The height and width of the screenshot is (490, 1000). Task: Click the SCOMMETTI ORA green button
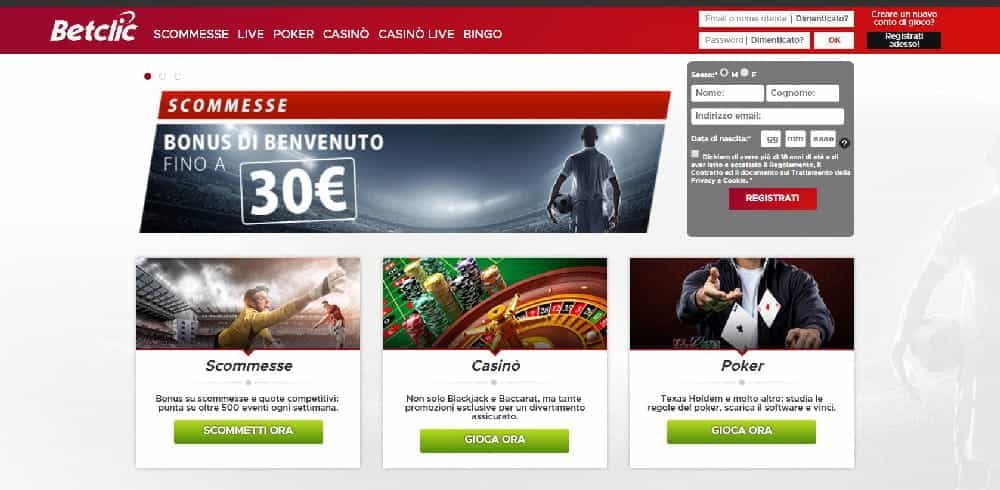click(248, 431)
